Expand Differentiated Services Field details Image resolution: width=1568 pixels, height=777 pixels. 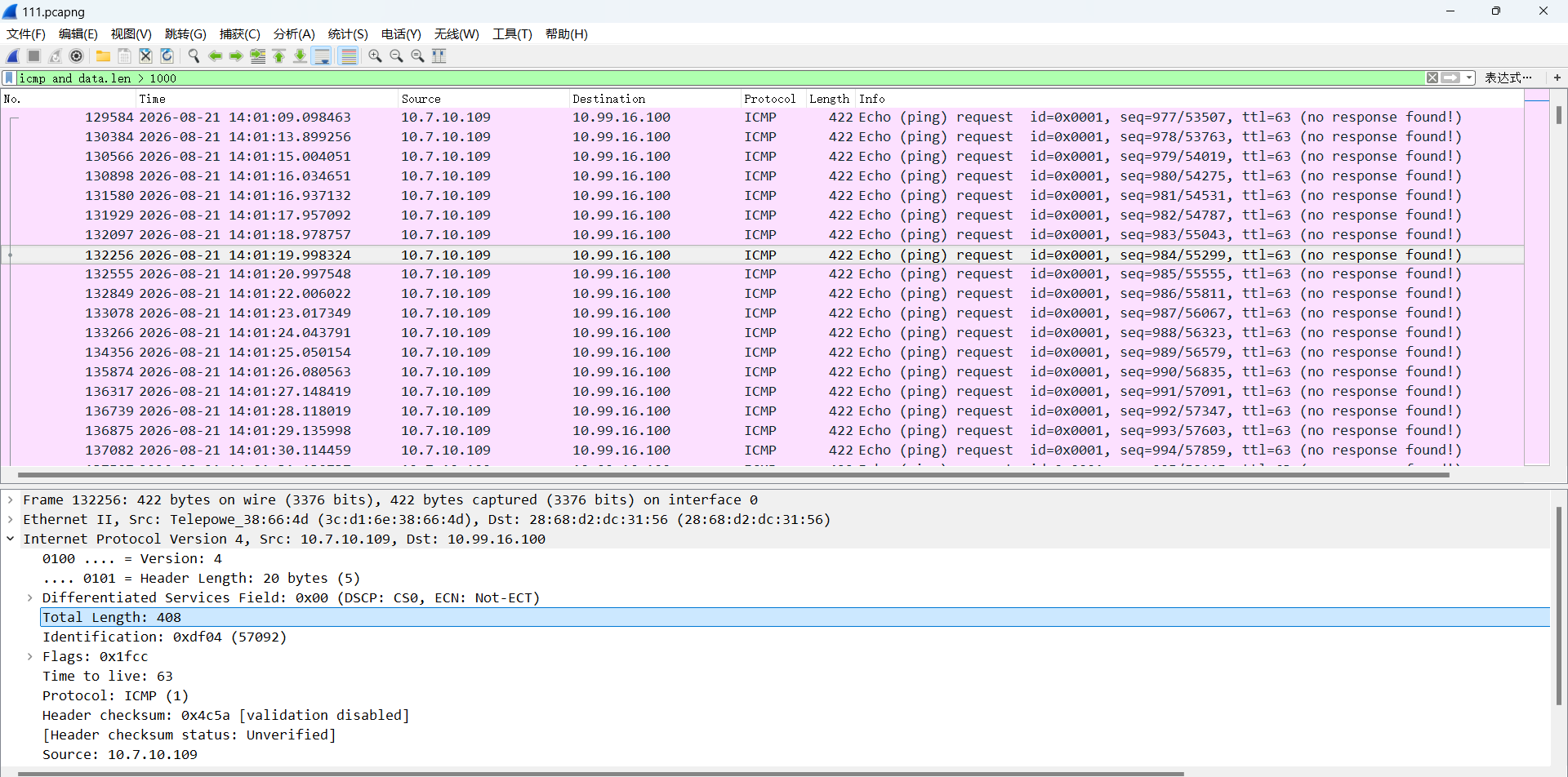click(30, 597)
